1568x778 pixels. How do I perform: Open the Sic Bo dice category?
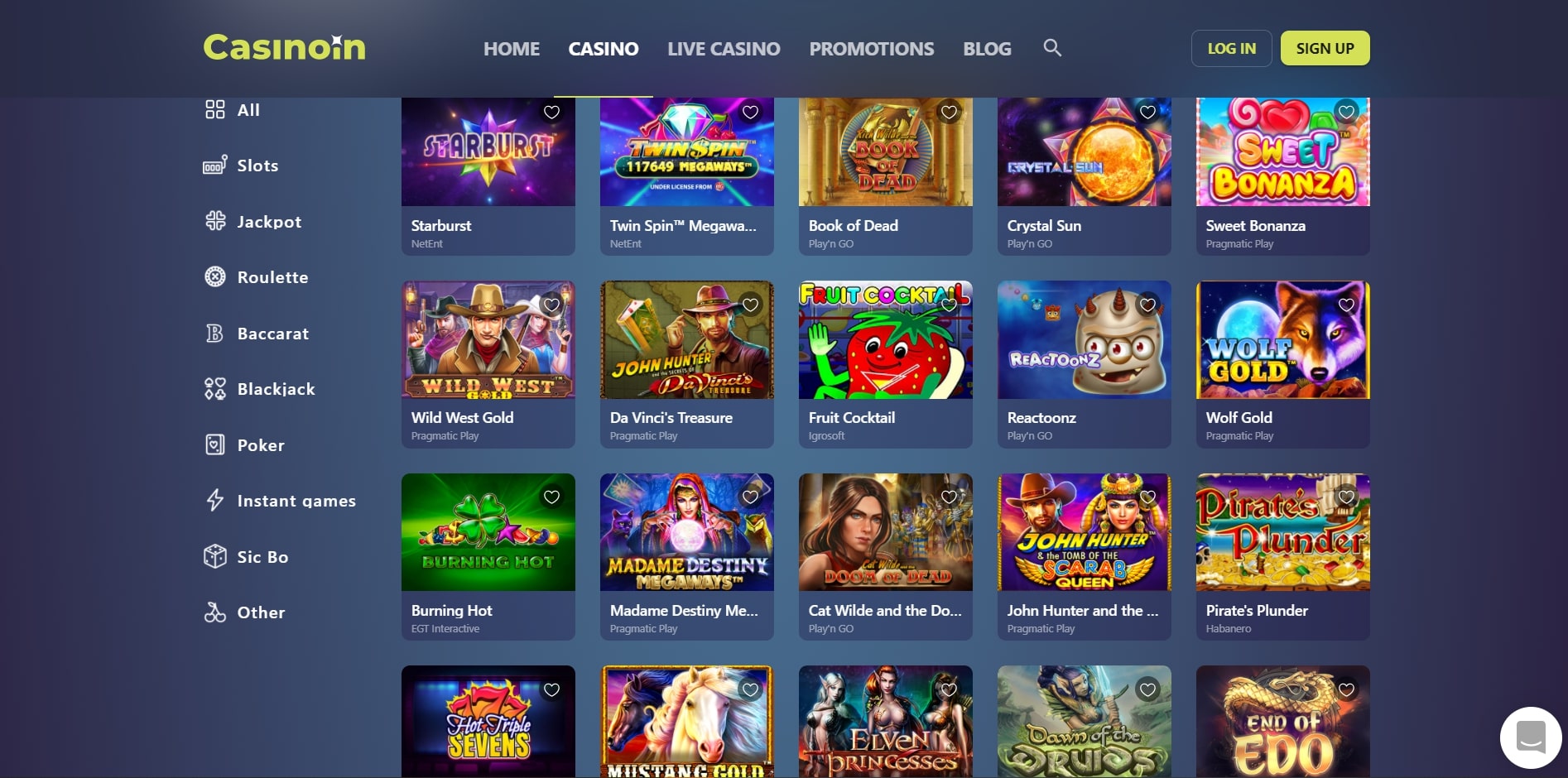click(246, 556)
